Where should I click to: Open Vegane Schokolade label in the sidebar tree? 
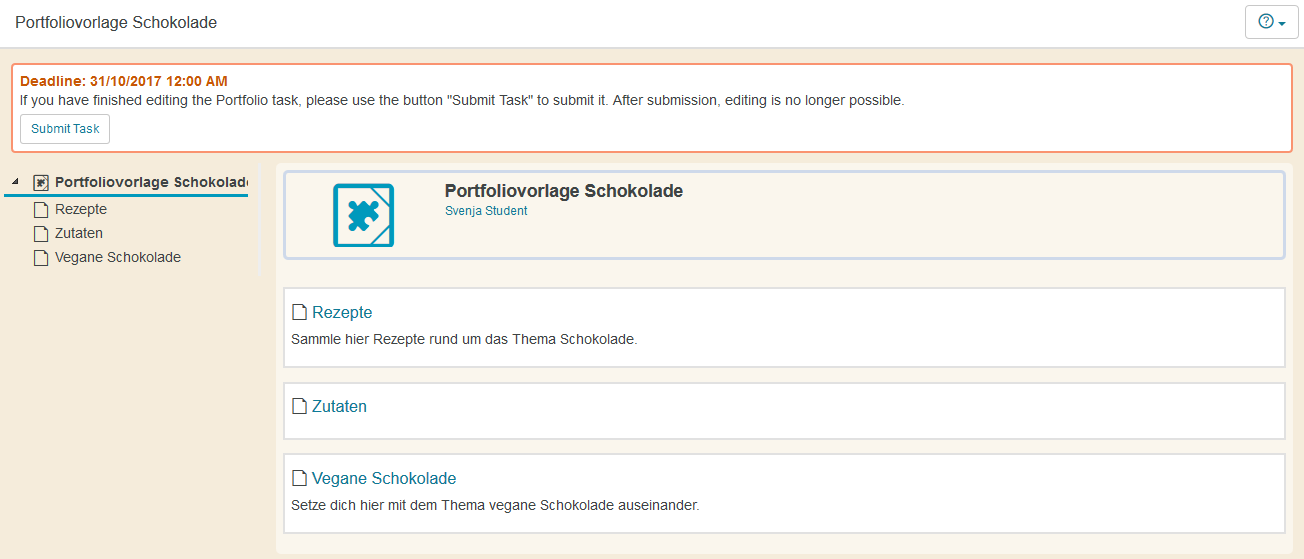click(118, 257)
